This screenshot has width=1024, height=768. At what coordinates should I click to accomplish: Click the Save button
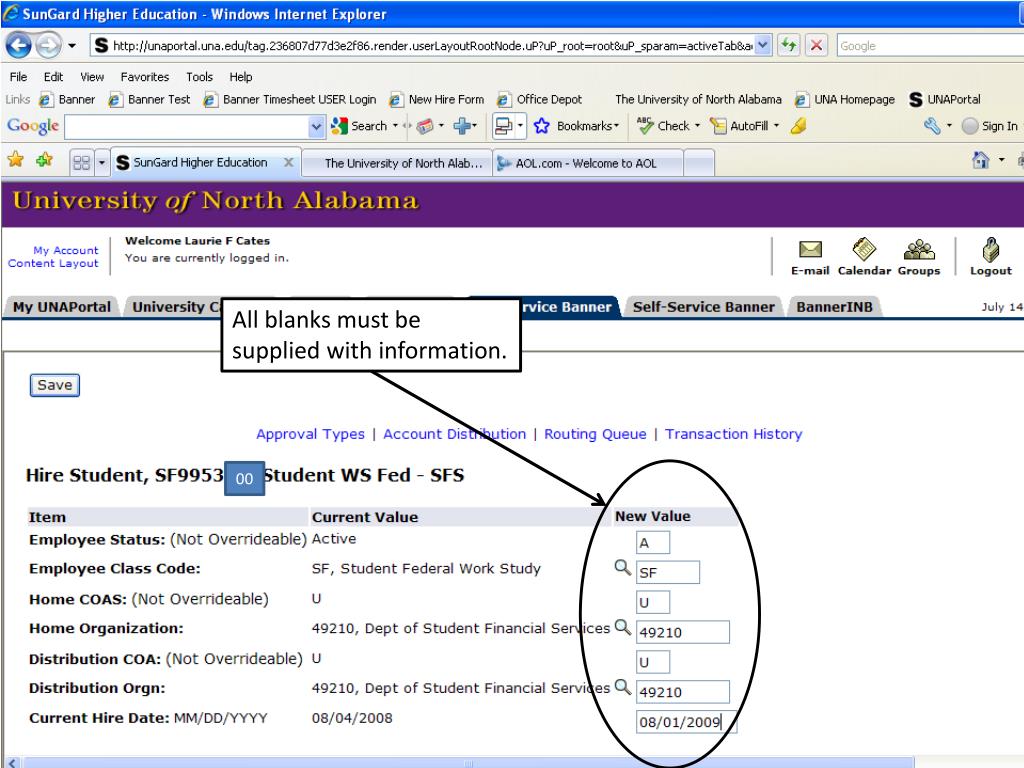[55, 385]
